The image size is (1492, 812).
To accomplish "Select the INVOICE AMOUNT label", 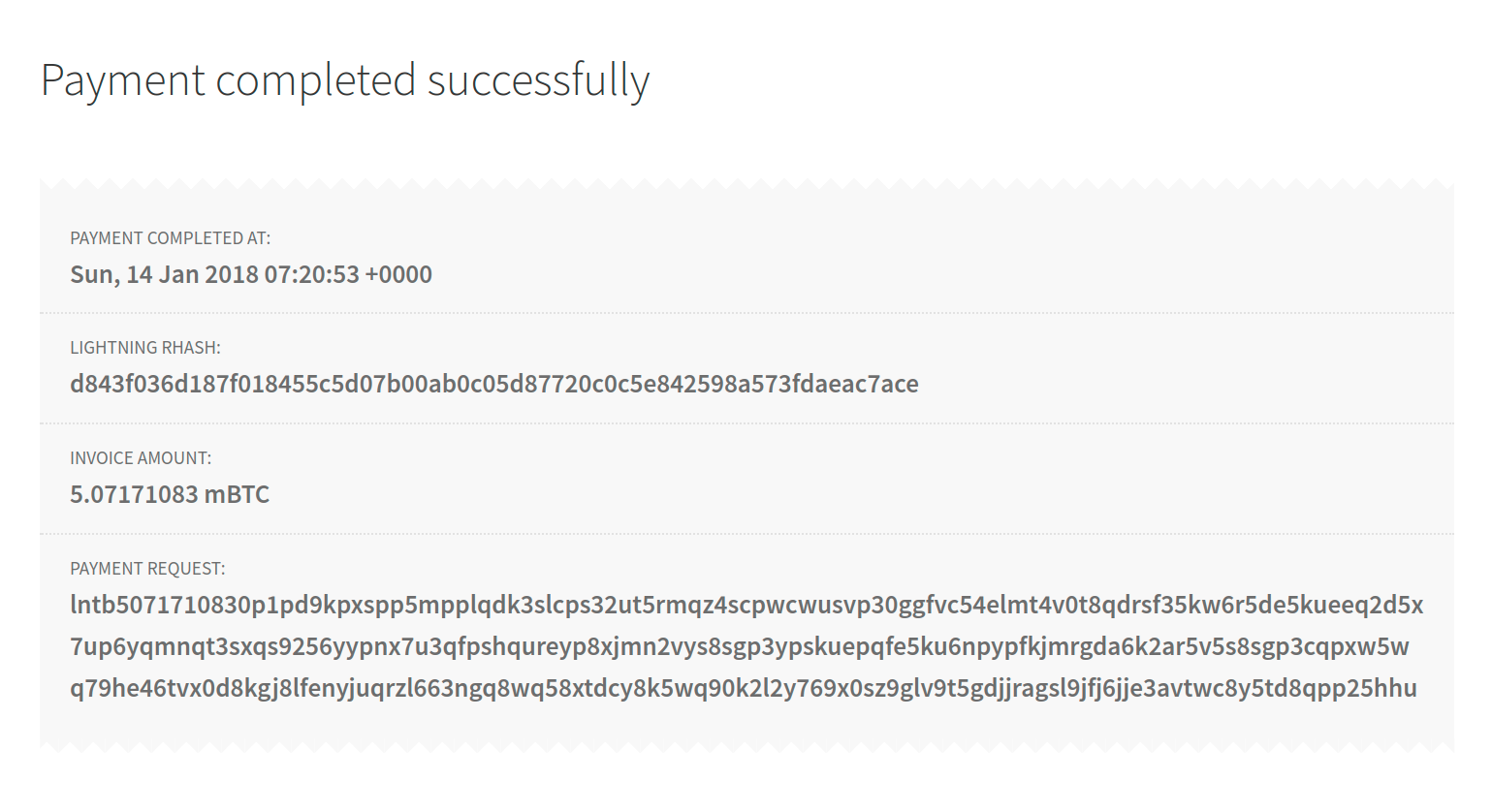I will [141, 458].
